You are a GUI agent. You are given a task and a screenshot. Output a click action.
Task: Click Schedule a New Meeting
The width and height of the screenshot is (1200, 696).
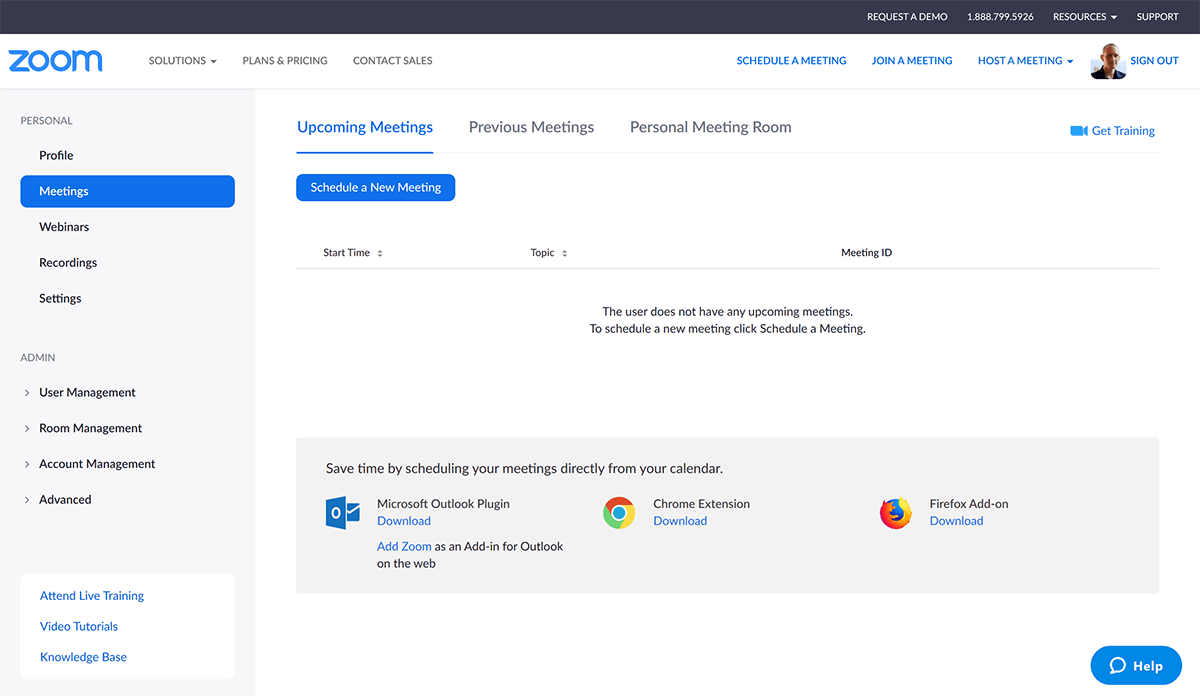point(375,187)
